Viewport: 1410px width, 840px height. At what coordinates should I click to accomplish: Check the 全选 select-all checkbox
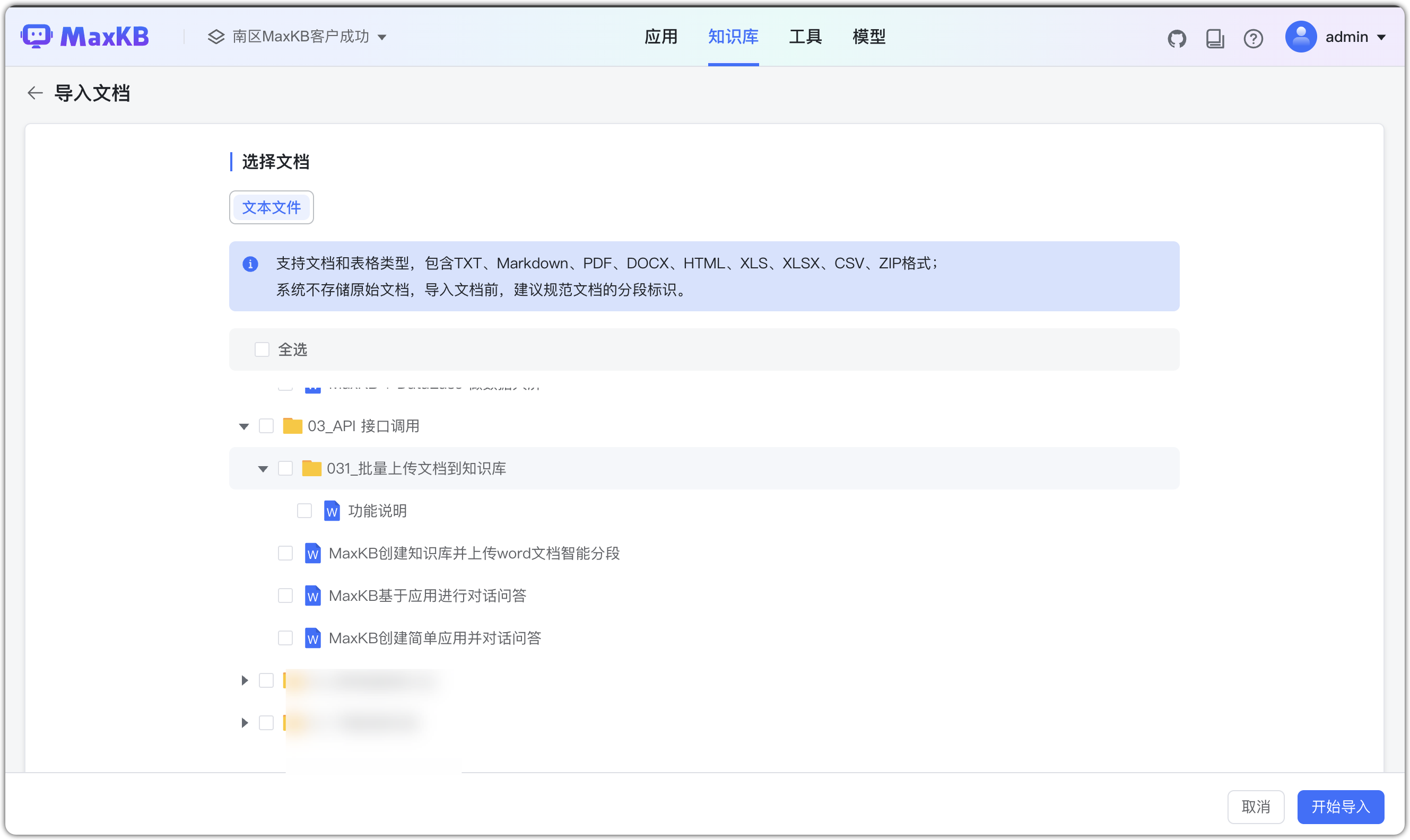(262, 349)
